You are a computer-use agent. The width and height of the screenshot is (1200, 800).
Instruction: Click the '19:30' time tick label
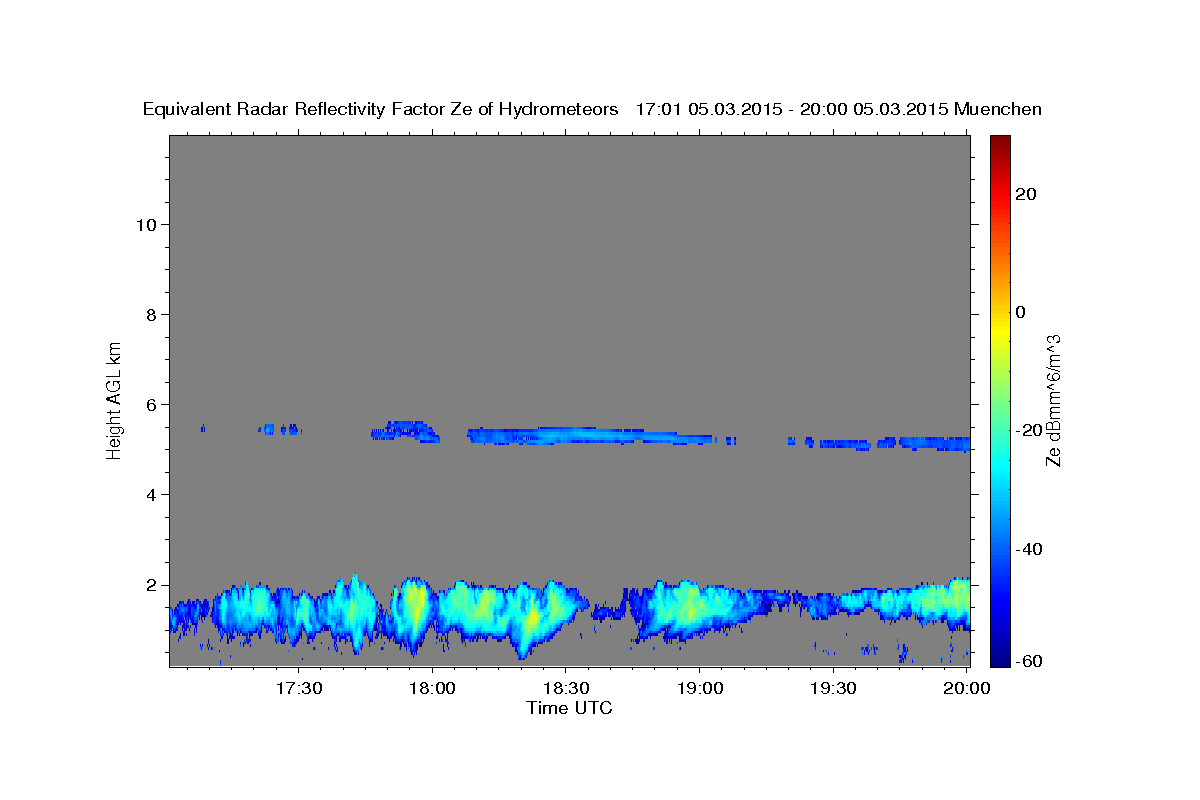(x=833, y=688)
